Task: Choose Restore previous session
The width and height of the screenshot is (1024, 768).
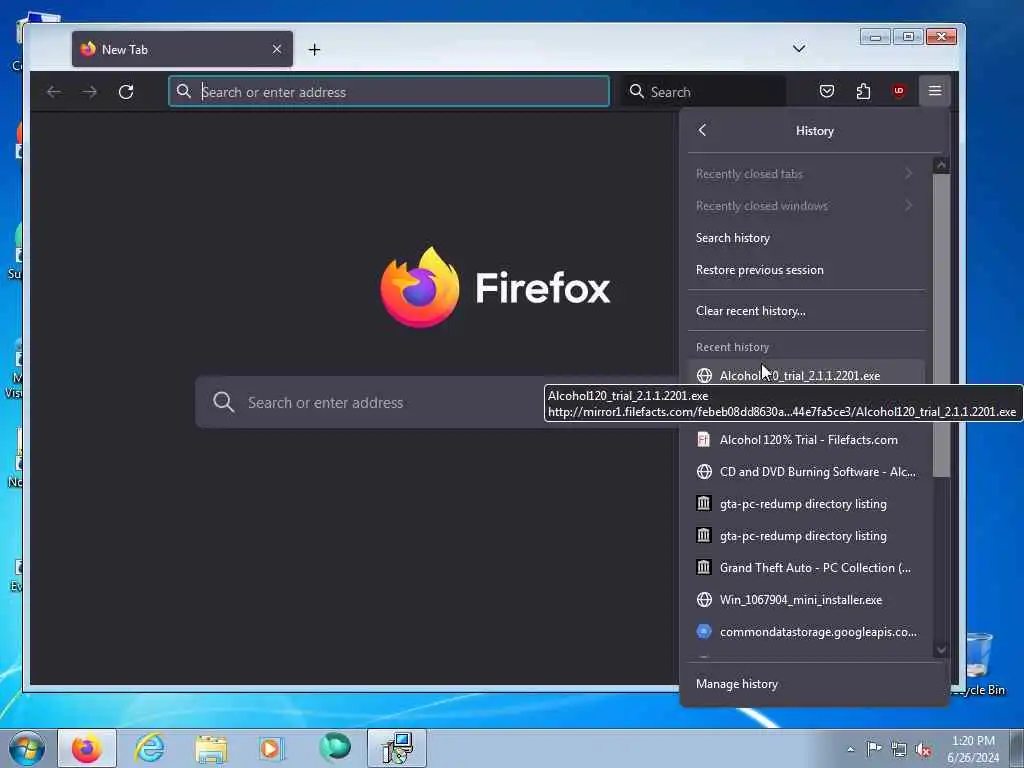Action: [x=806, y=270]
